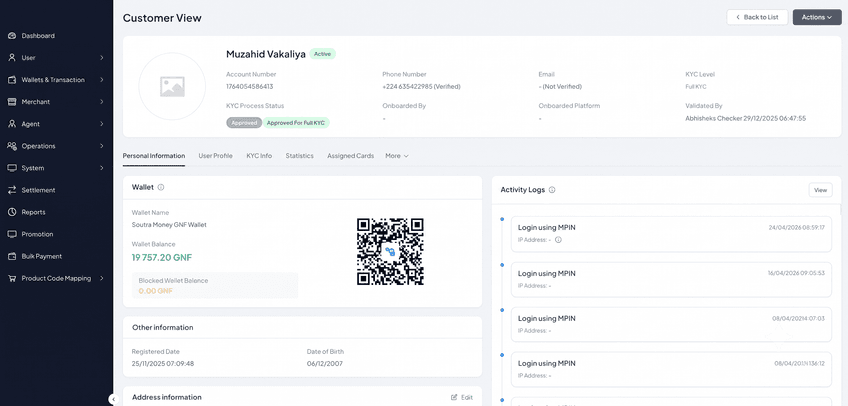Click the Settlement arrows icon
This screenshot has height=406, width=848.
pyautogui.click(x=12, y=190)
